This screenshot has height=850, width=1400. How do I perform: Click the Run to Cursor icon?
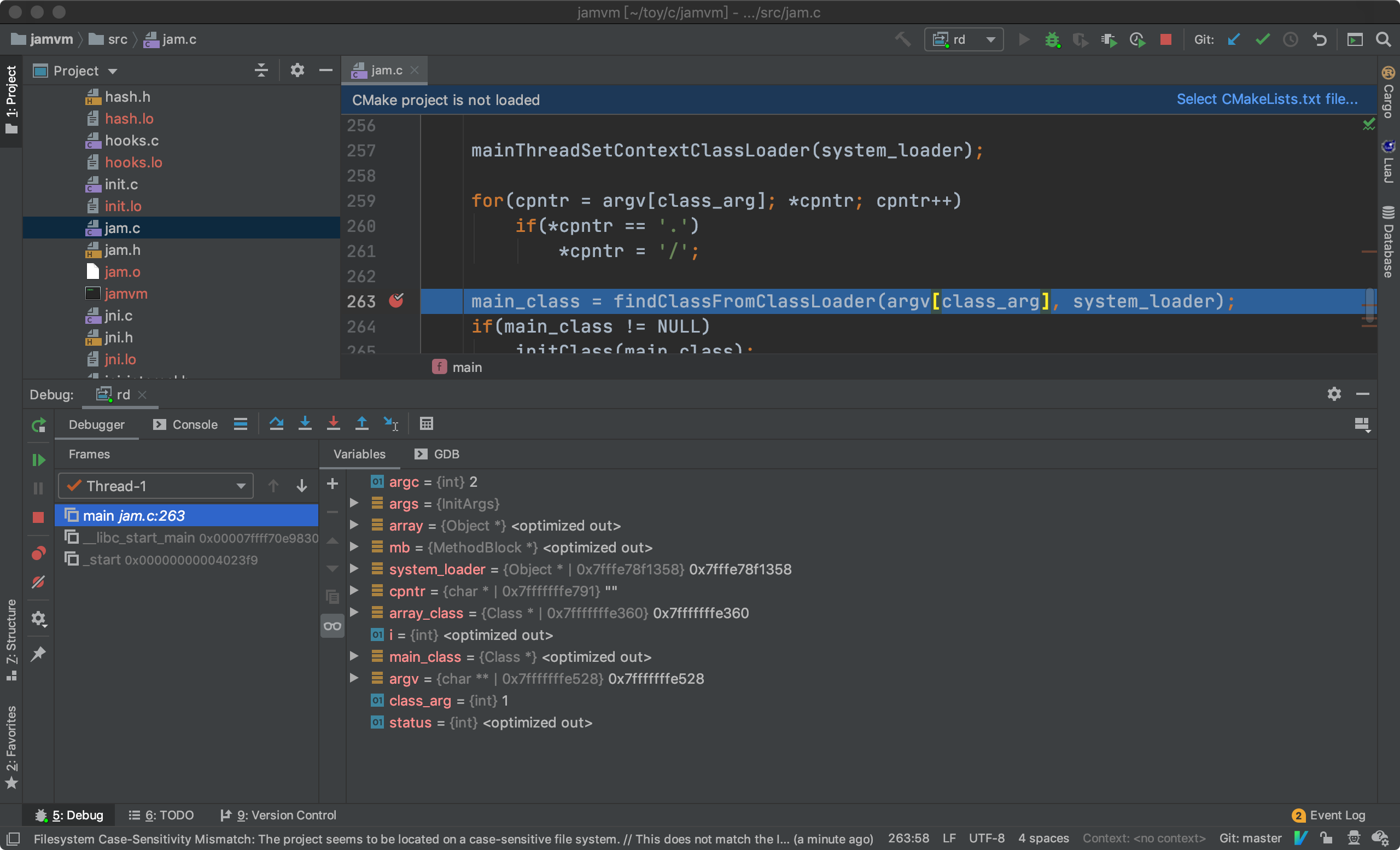[391, 423]
